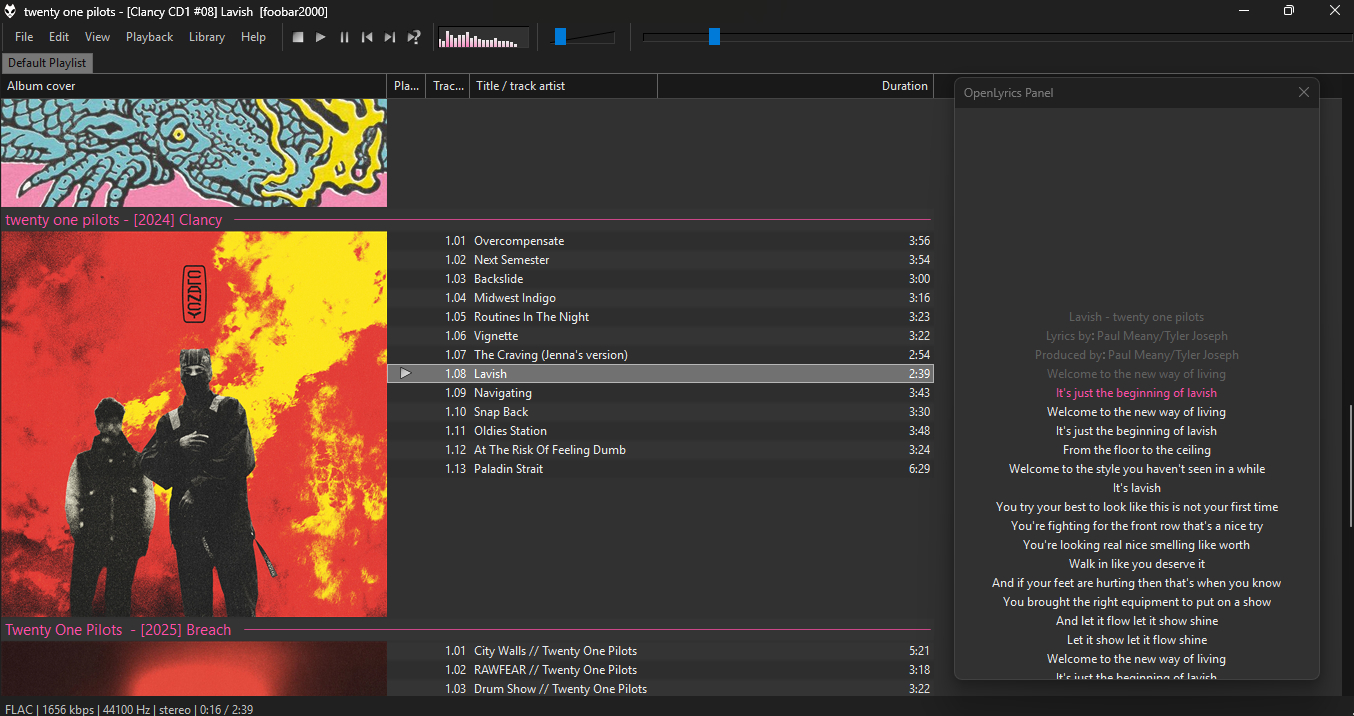The width and height of the screenshot is (1354, 716).
Task: Click the foobar2000 app icon in title bar
Action: click(x=10, y=11)
